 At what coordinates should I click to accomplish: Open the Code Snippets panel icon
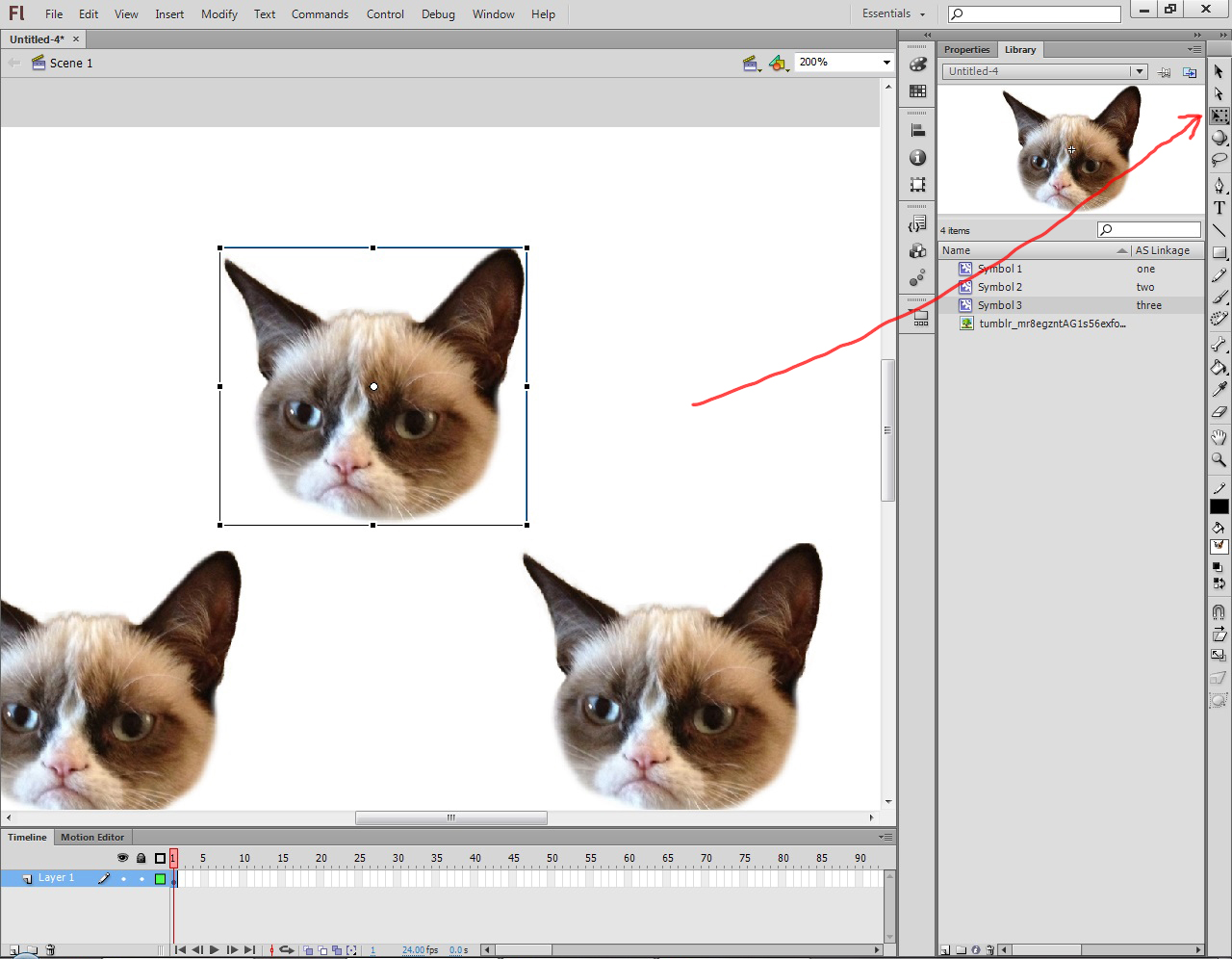[918, 224]
